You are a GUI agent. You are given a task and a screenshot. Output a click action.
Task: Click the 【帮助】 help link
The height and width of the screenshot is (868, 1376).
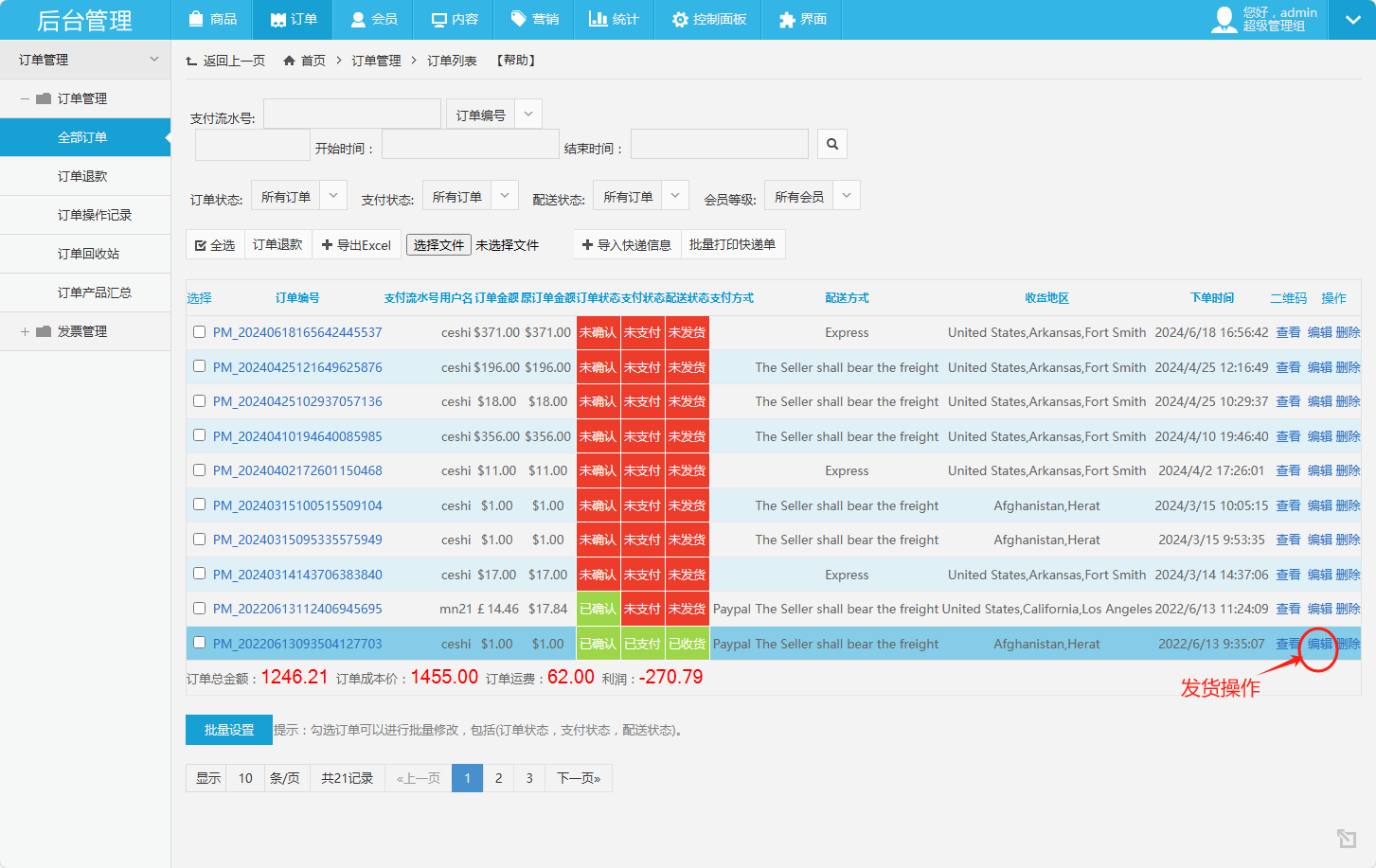[516, 61]
